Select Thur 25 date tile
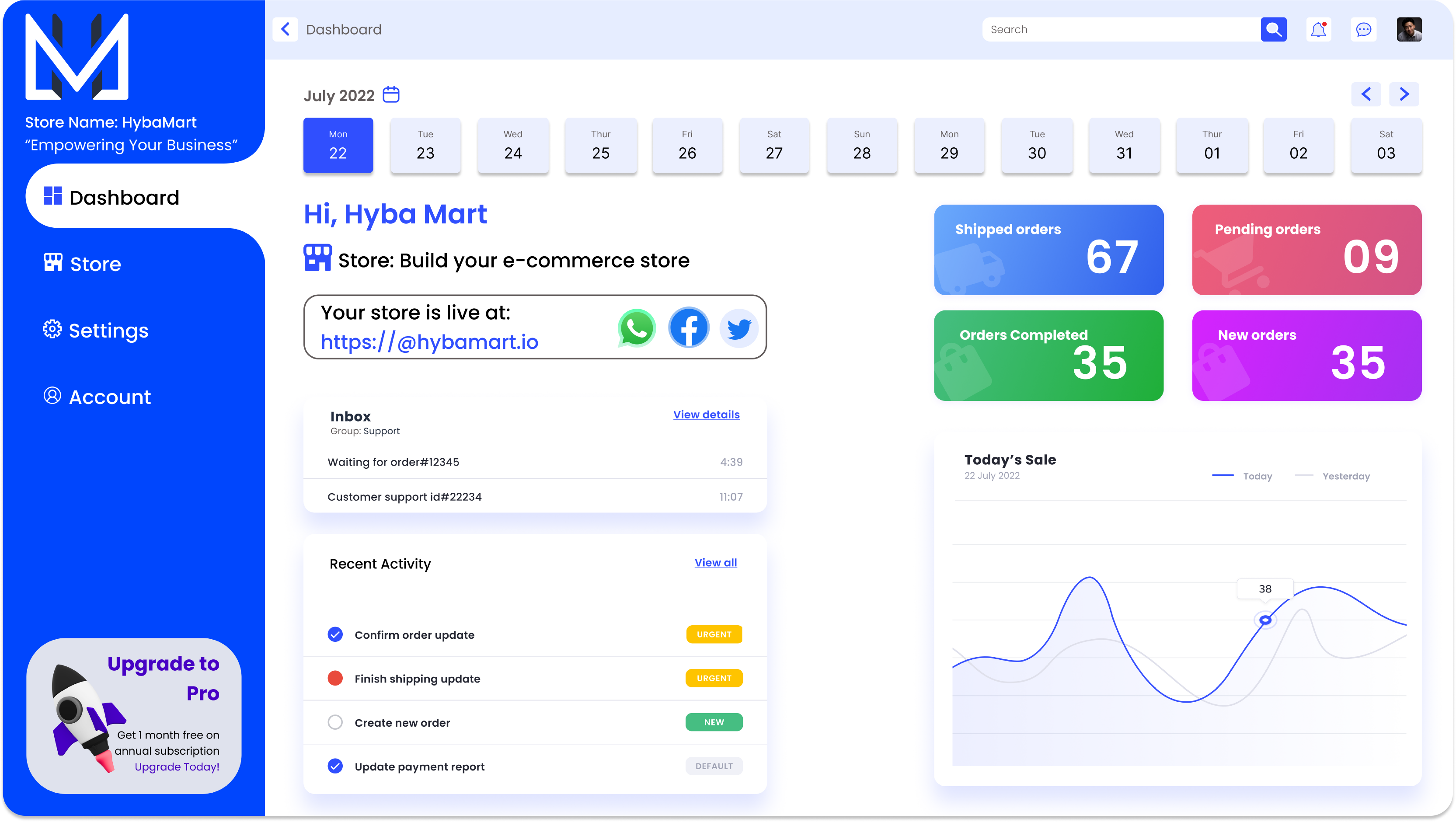The image size is (1456, 822). pyautogui.click(x=600, y=145)
